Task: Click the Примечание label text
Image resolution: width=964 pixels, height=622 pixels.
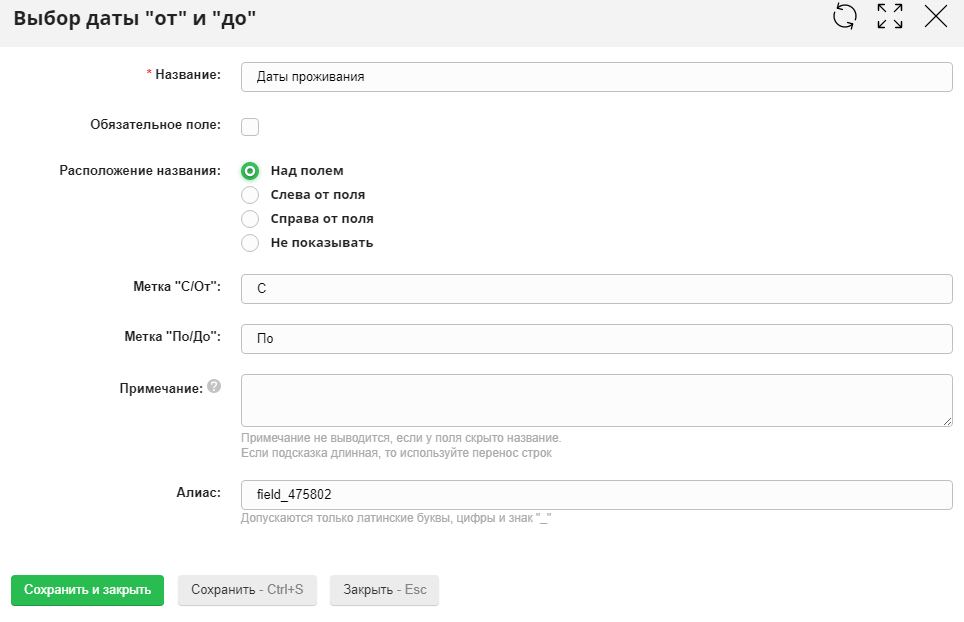Action: point(160,387)
